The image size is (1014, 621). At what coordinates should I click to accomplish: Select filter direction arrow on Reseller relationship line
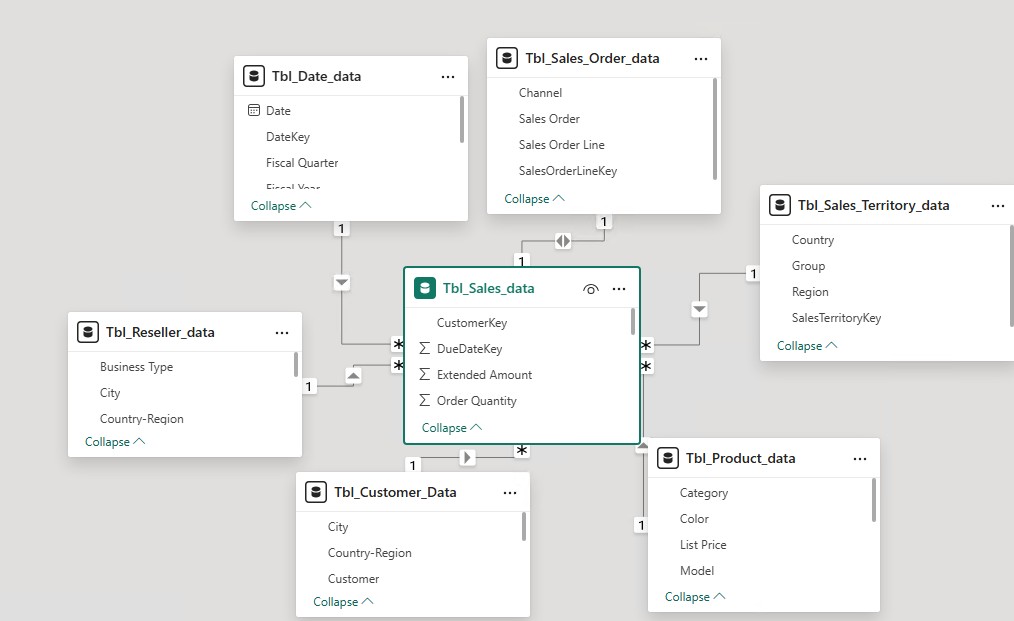pyautogui.click(x=353, y=375)
